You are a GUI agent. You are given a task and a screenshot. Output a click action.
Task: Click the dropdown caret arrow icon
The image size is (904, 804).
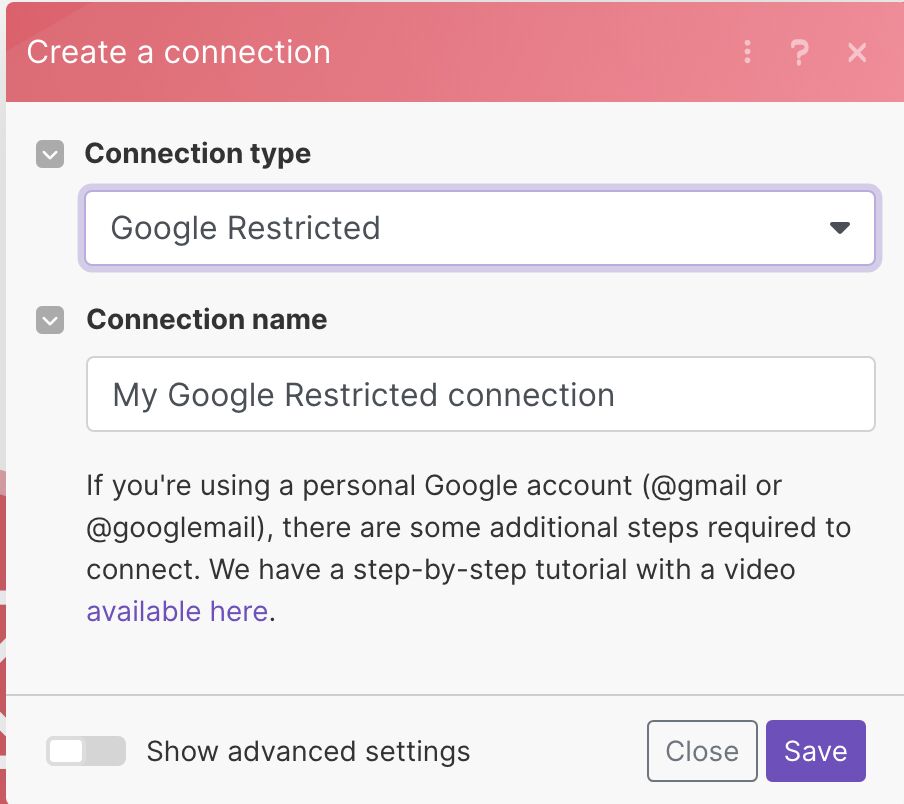[839, 228]
